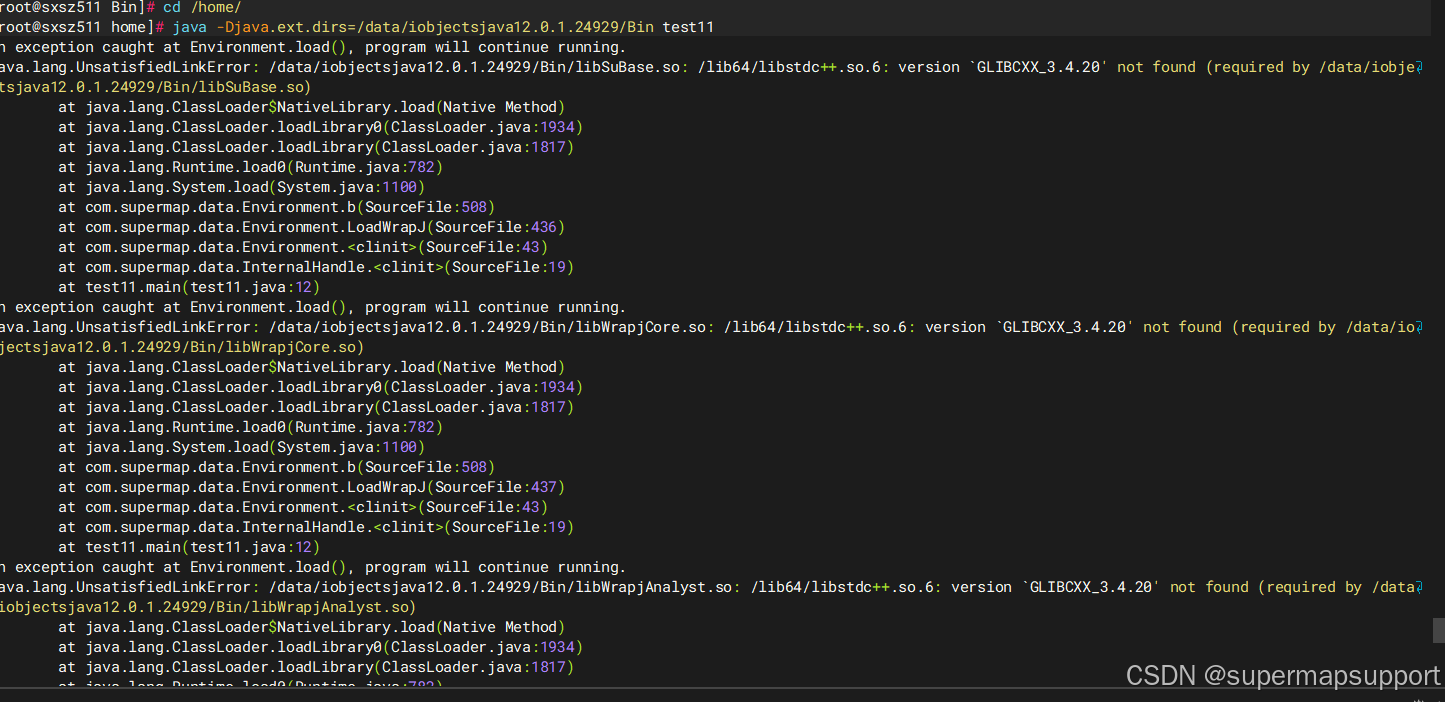Viewport: 1445px width, 702px height.
Task: Click 'test11.main(test11.java:12)' under the libSuBase trace
Action: [x=189, y=287]
